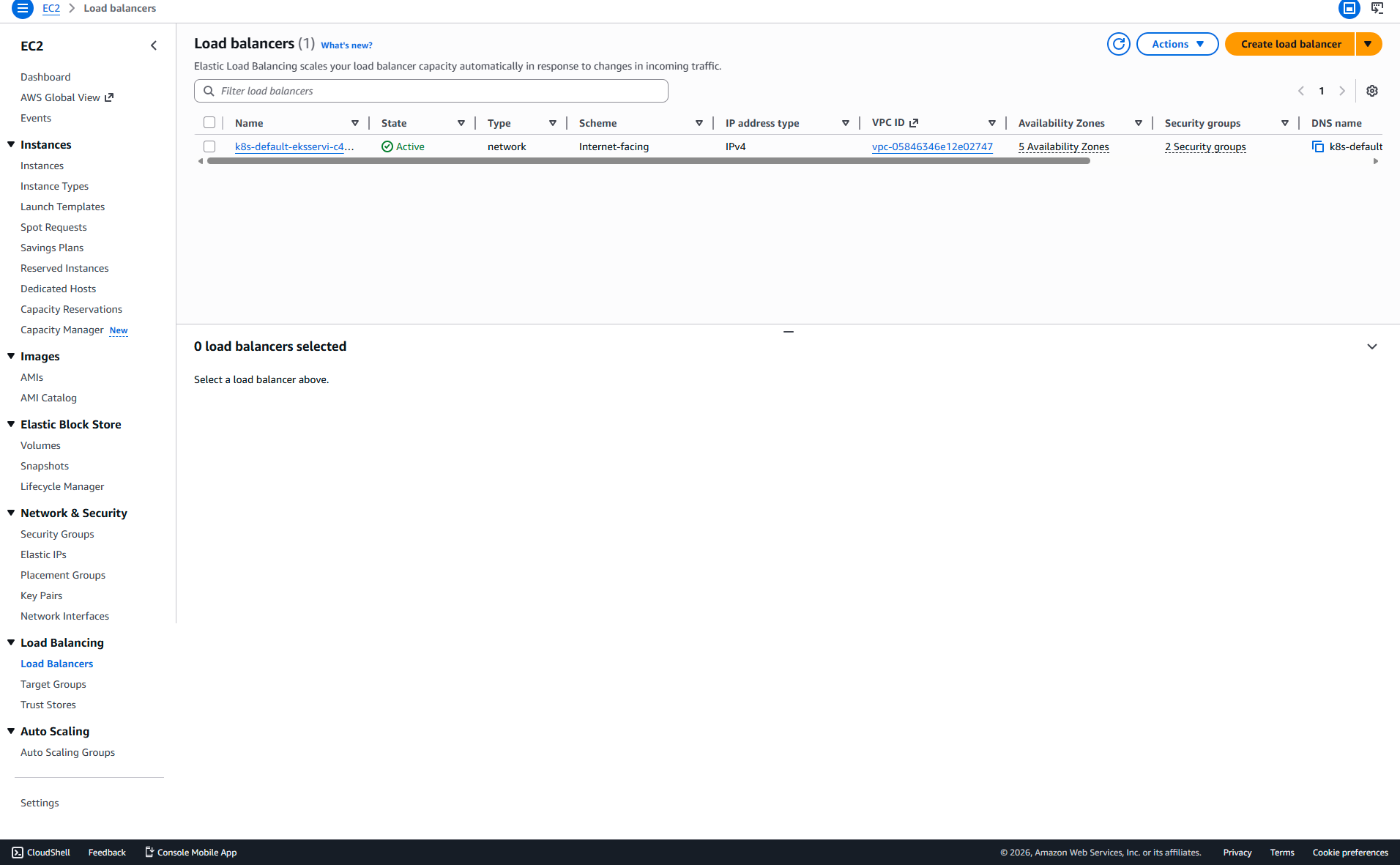Click the screen share icon top right
The height and width of the screenshot is (865, 1400).
point(1377,8)
